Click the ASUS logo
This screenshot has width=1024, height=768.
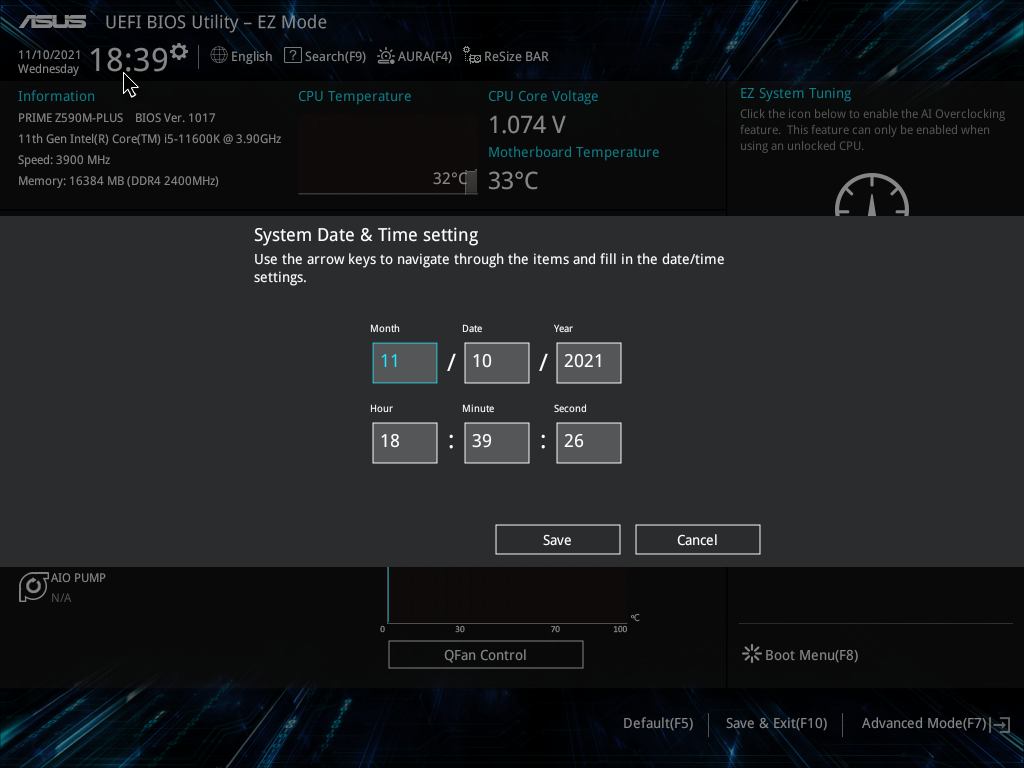click(x=53, y=22)
